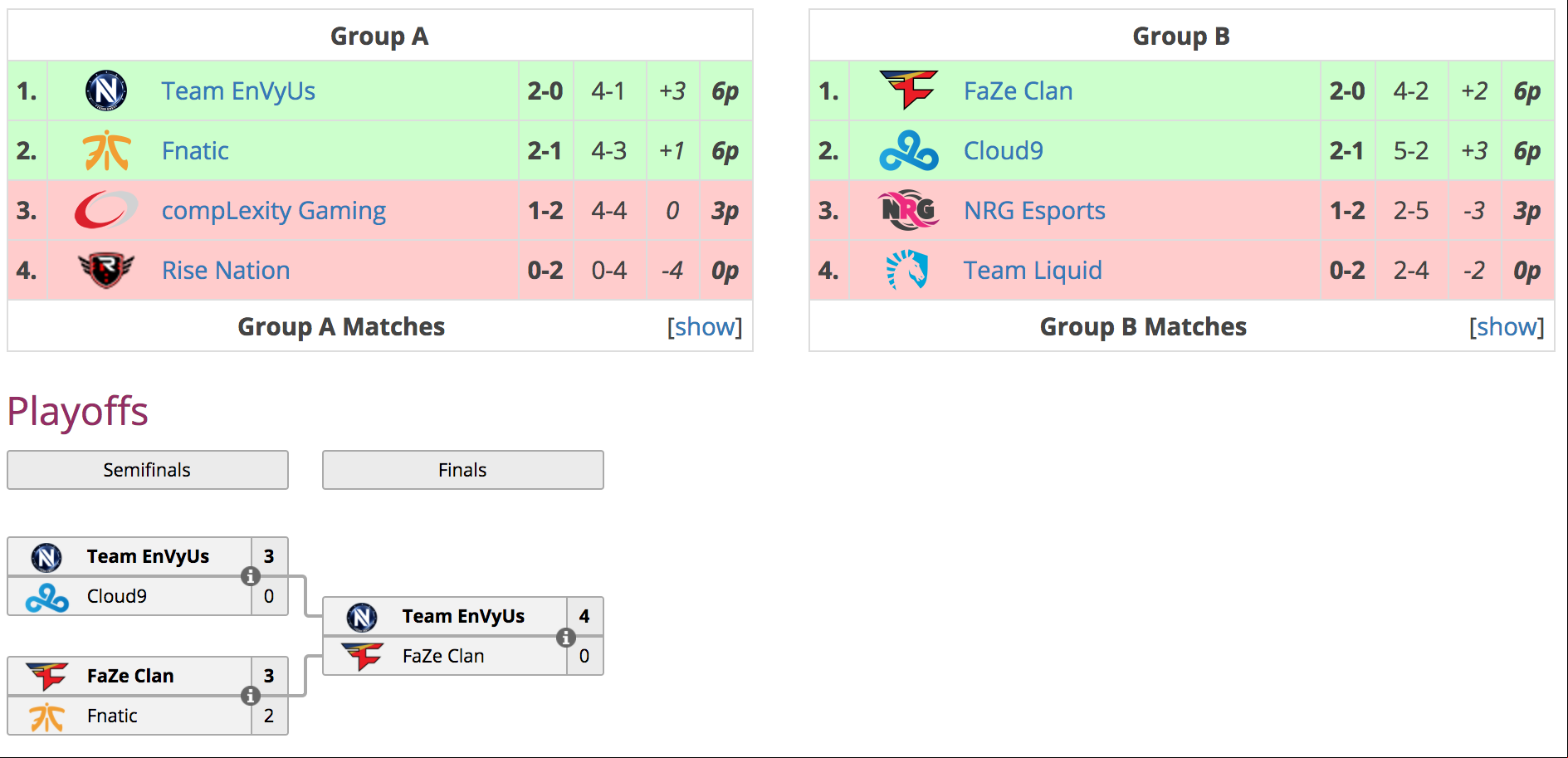Open the Team EnVyUs link in Group A
Image resolution: width=1568 pixels, height=758 pixels.
238,90
